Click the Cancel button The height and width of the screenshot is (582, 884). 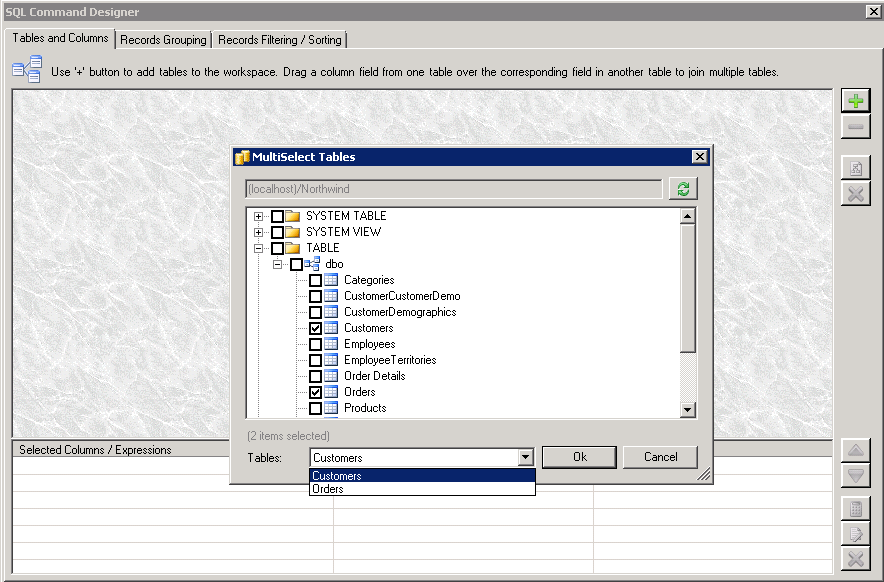tap(660, 457)
